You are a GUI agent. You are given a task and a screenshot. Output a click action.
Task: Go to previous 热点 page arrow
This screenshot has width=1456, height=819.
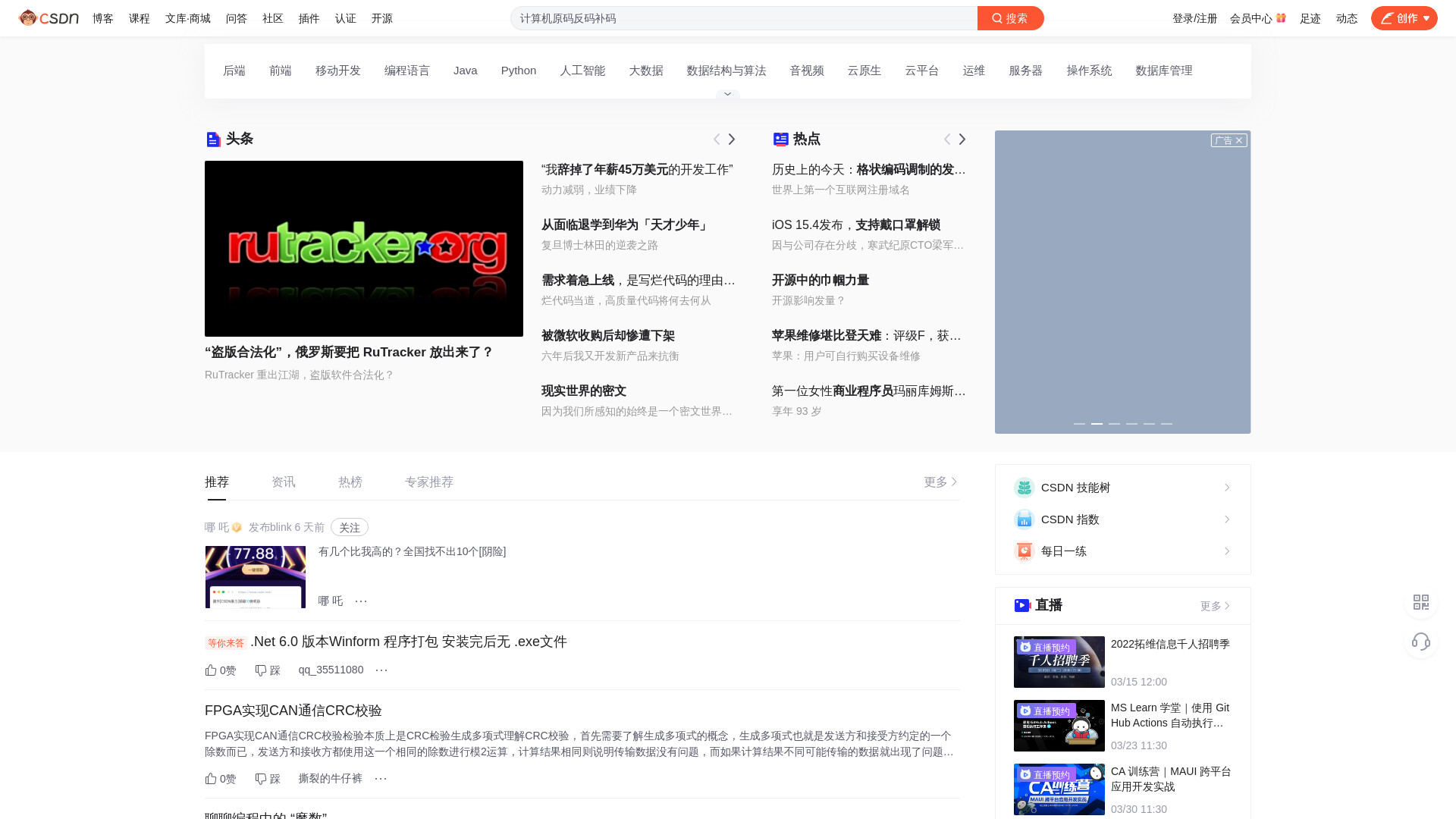click(947, 139)
